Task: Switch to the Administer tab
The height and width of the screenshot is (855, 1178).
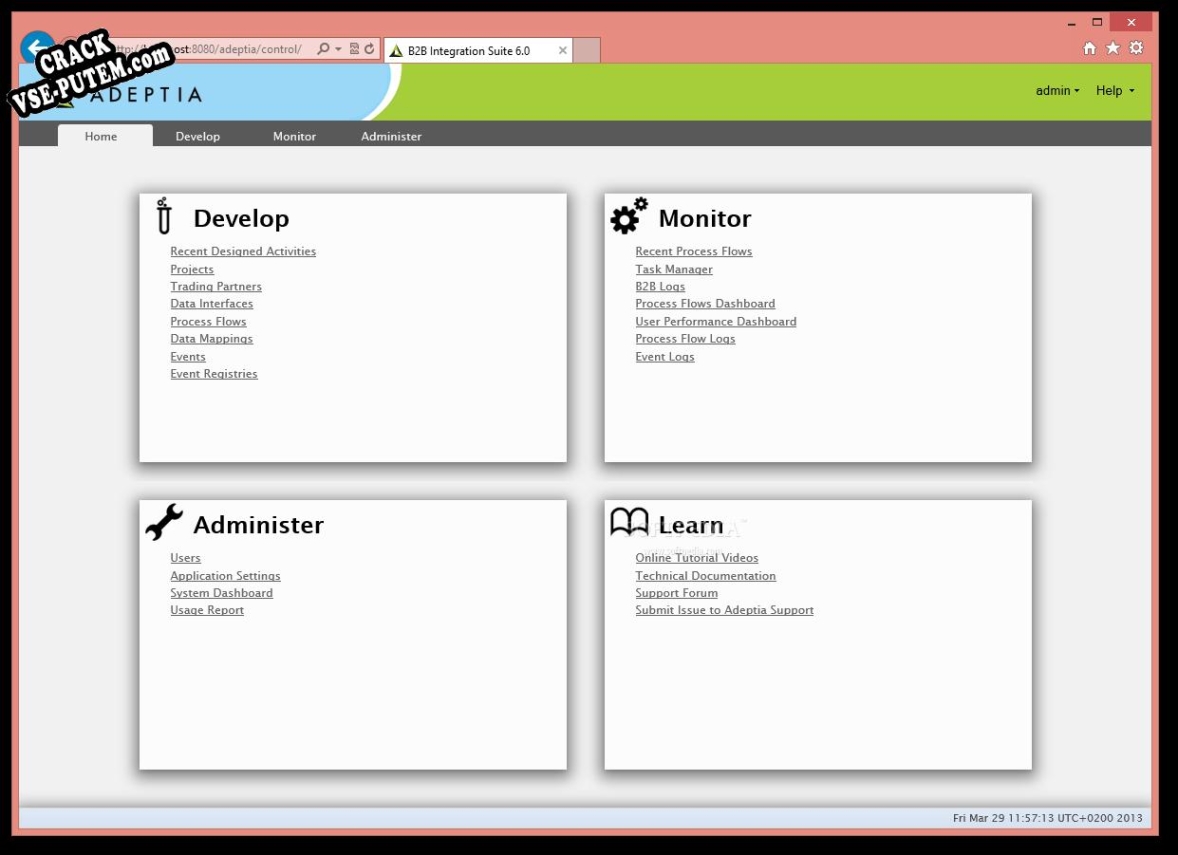Action: pyautogui.click(x=391, y=136)
